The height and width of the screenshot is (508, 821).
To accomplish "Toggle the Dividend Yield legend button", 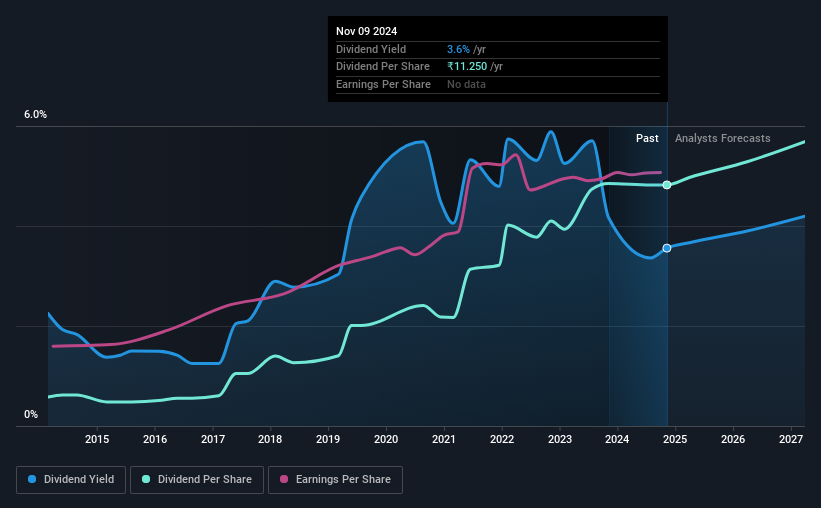I will pyautogui.click(x=71, y=480).
